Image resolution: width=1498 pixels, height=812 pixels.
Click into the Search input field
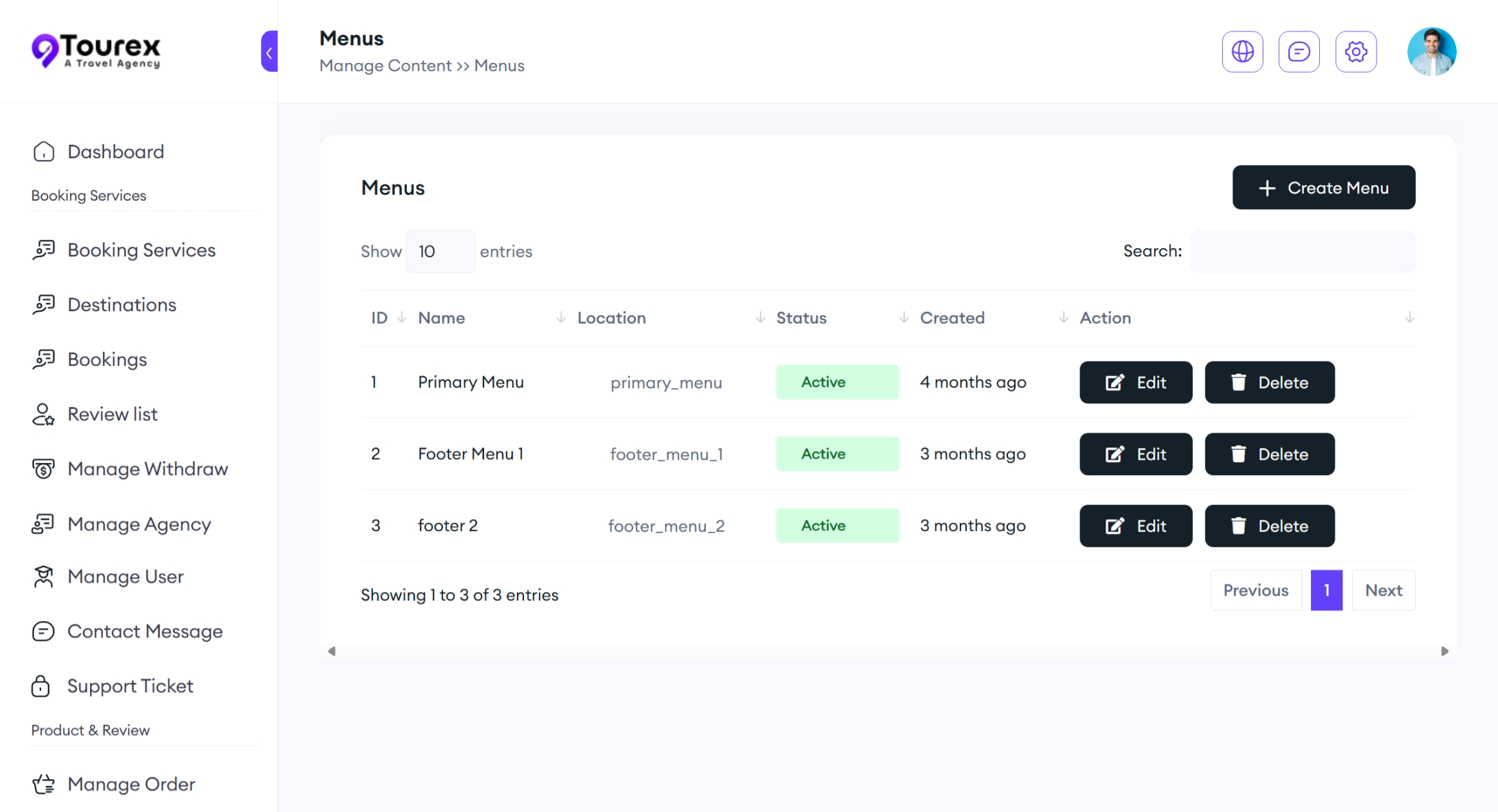click(1302, 251)
